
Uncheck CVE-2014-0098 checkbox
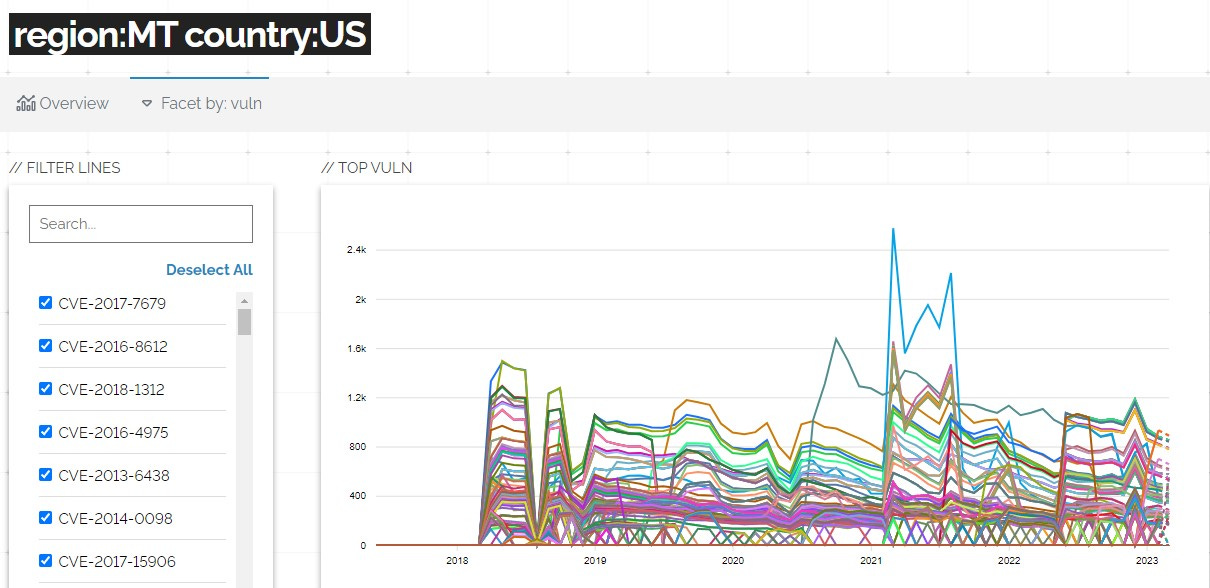[x=45, y=518]
